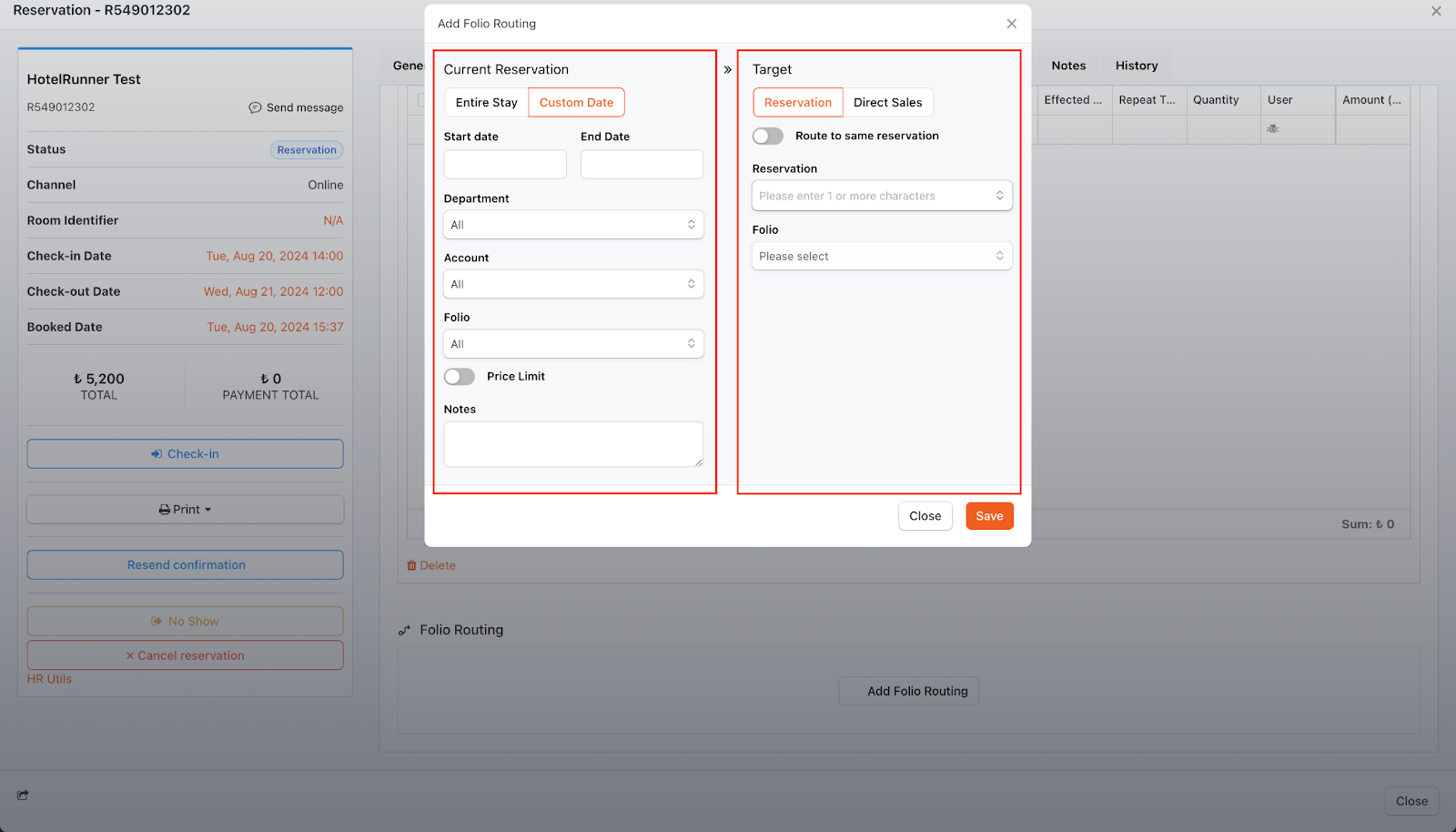Click the share icon at bottom left
Viewport: 1456px width, 832px height.
pos(23,795)
